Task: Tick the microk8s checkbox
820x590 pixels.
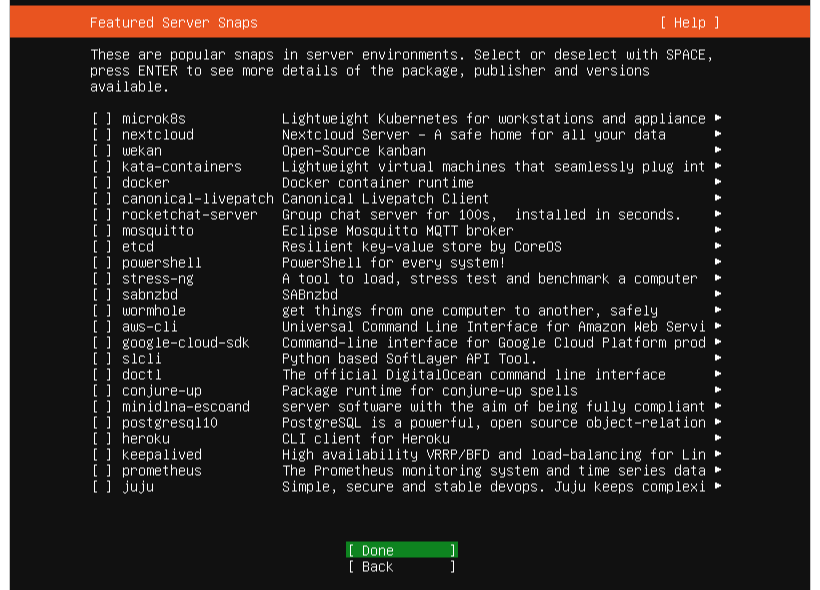Action: click(102, 119)
